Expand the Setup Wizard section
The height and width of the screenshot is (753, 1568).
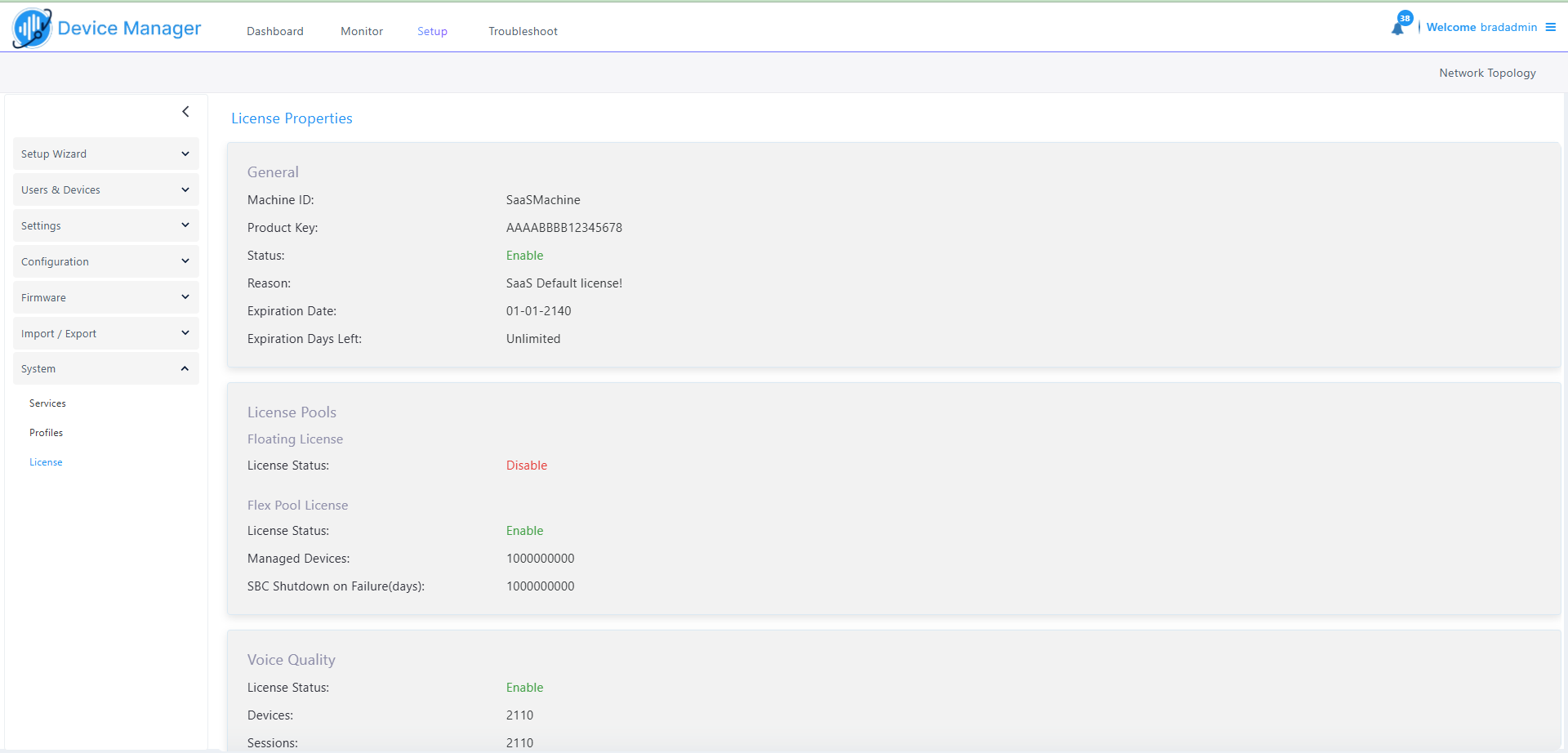(x=105, y=154)
